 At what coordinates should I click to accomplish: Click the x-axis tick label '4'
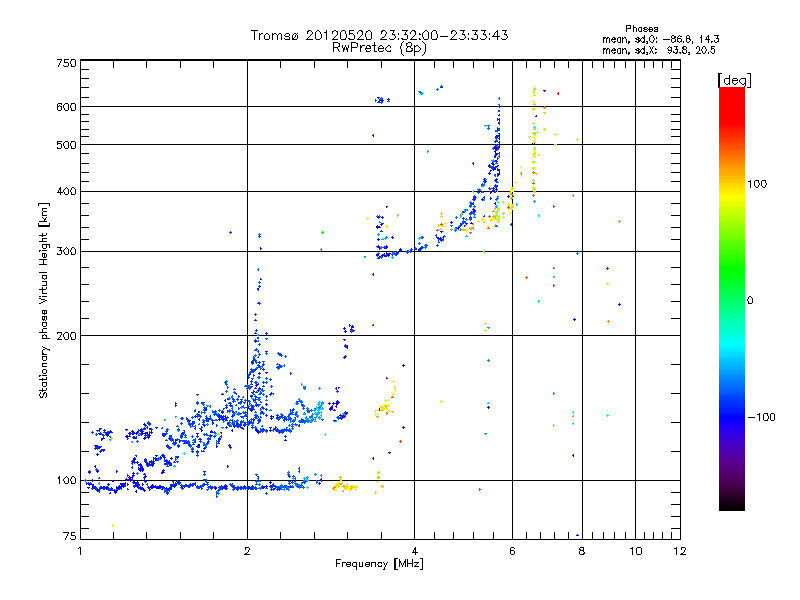pos(414,551)
